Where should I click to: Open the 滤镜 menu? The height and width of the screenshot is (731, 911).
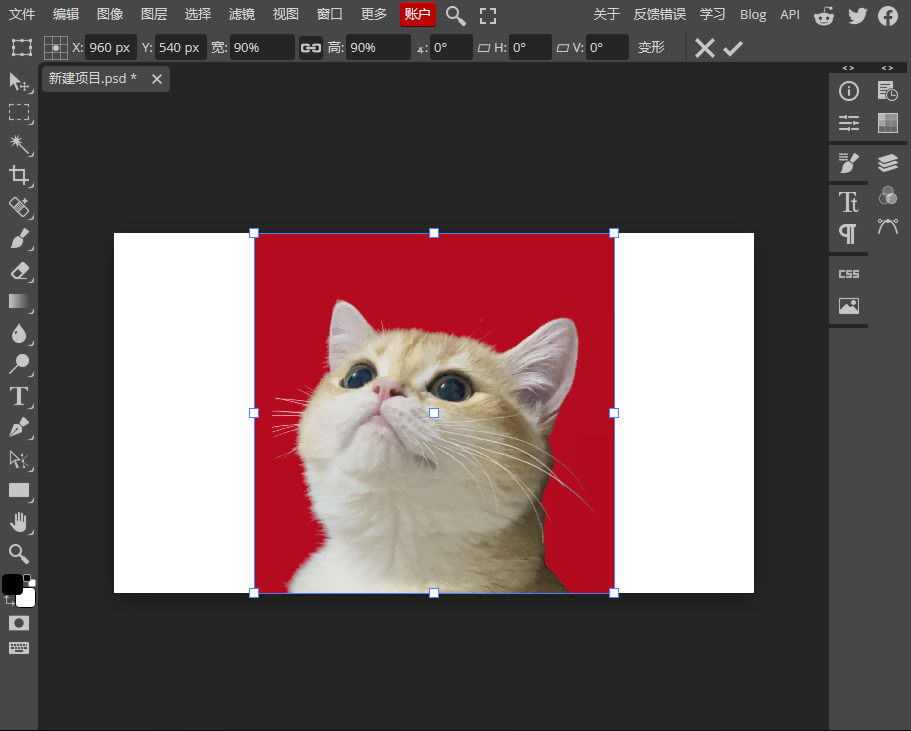pyautogui.click(x=241, y=14)
